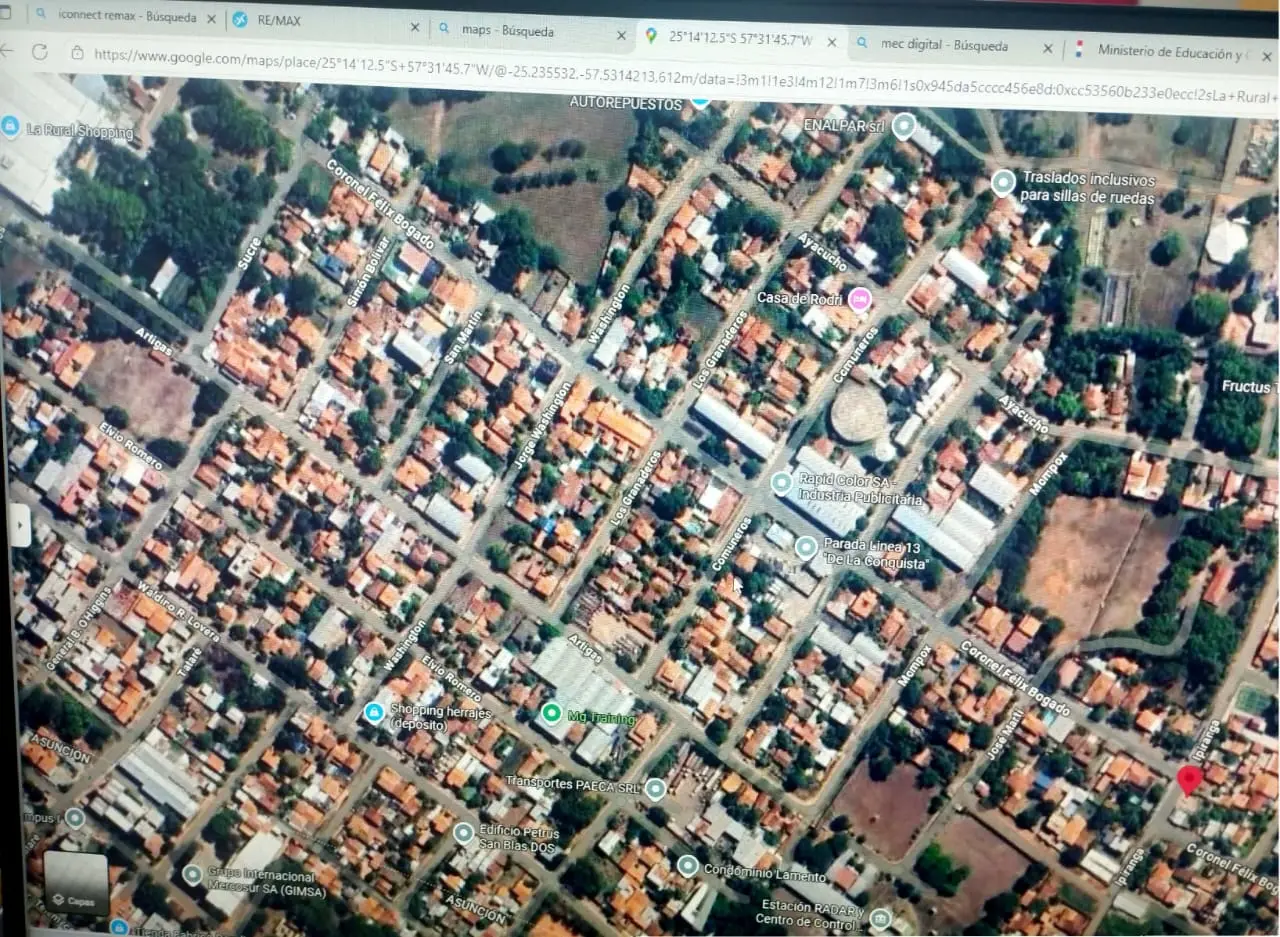
Task: Open the Edificio Petrus San Blas marker
Action: [x=463, y=833]
